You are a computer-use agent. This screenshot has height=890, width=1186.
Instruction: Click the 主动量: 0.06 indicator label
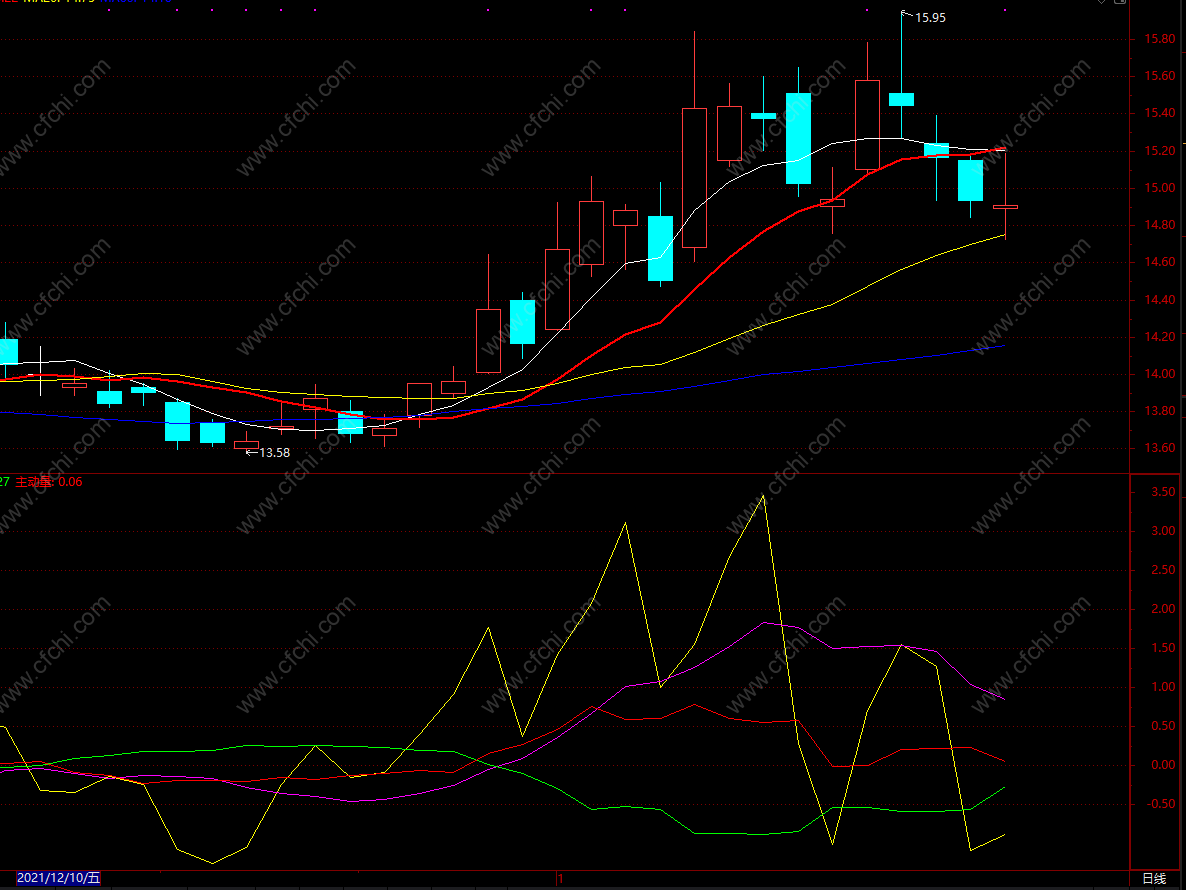49,482
